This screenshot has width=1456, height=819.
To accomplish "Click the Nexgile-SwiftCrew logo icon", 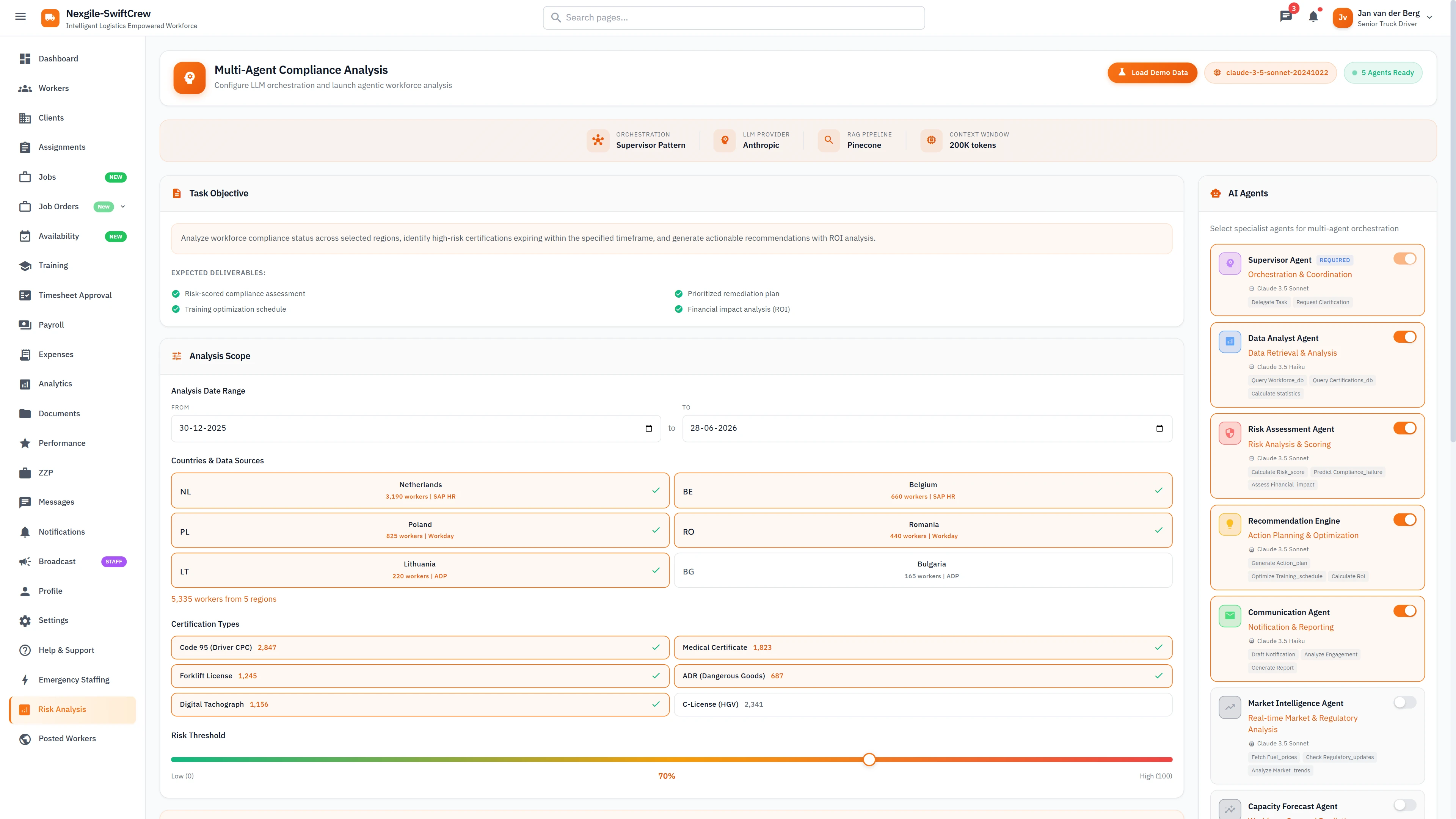I will 50,17.
